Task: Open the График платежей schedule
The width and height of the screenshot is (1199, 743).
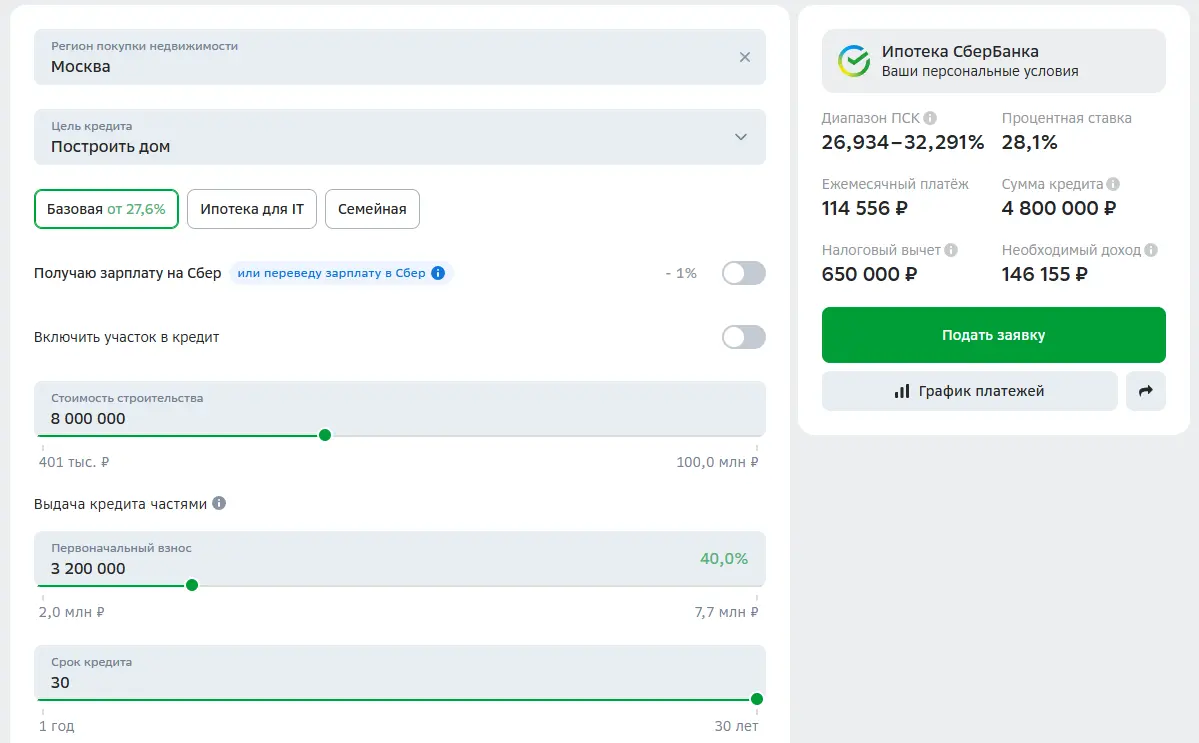Action: tap(970, 391)
